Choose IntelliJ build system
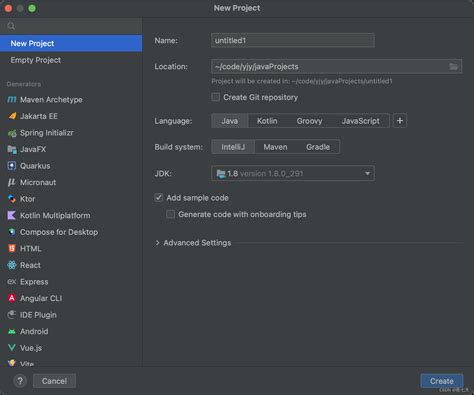 233,147
